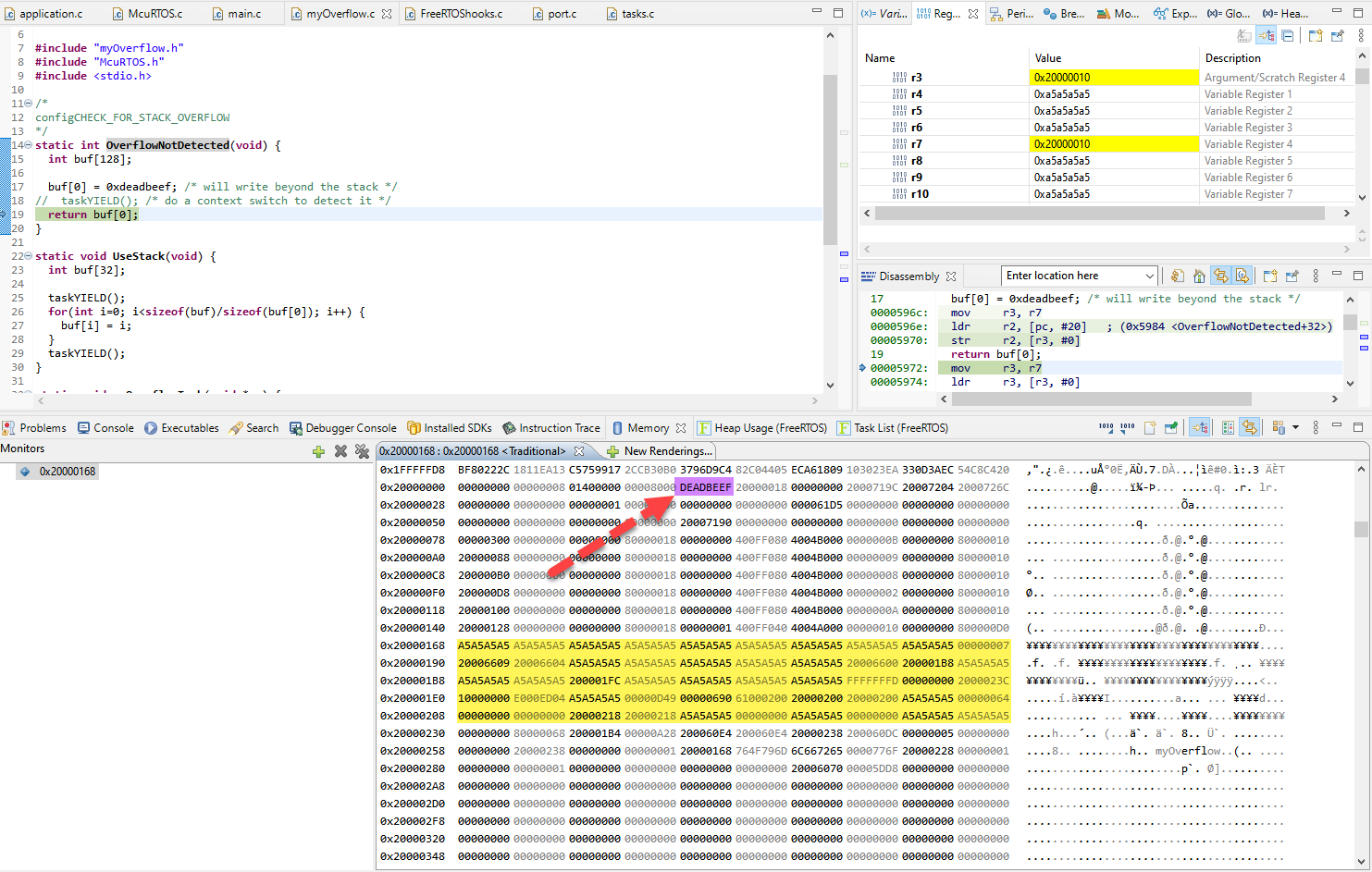Open the memory view switch dropdown arrow

coord(1295,427)
